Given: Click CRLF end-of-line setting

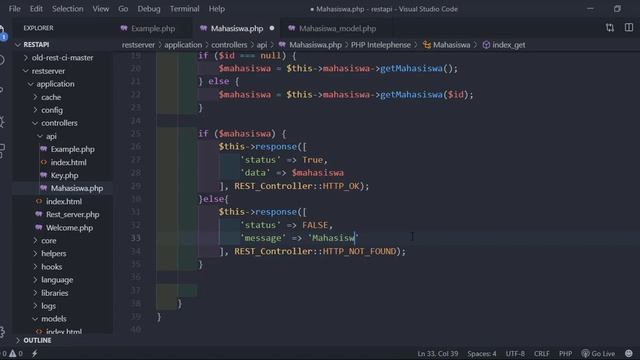Looking at the screenshot, I should (x=542, y=354).
